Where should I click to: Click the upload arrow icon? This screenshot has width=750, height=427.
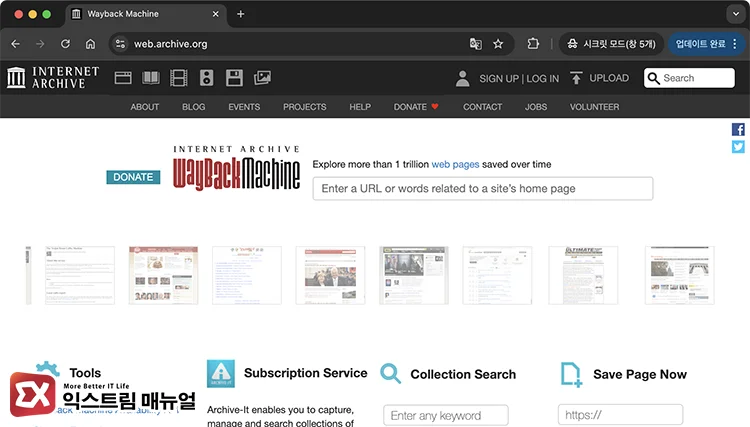(576, 78)
